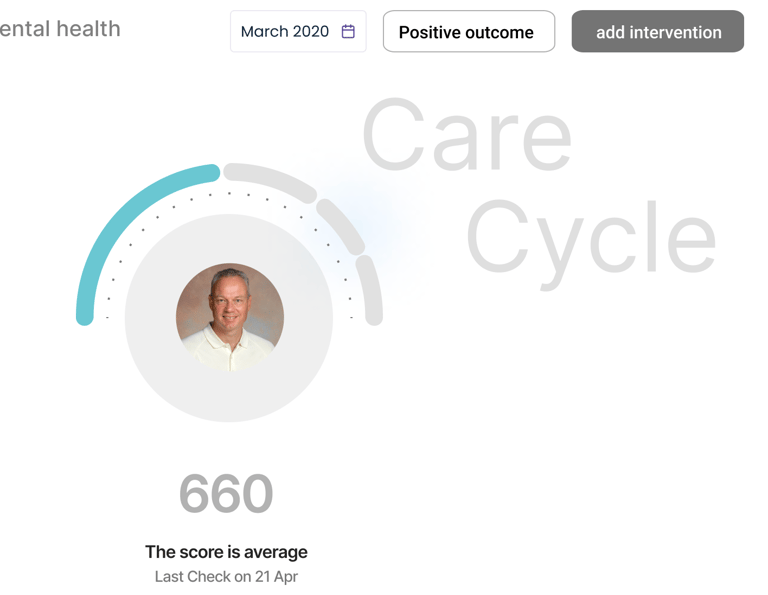
Task: Click the "Last Check on 21 Apr" text
Action: tap(226, 577)
